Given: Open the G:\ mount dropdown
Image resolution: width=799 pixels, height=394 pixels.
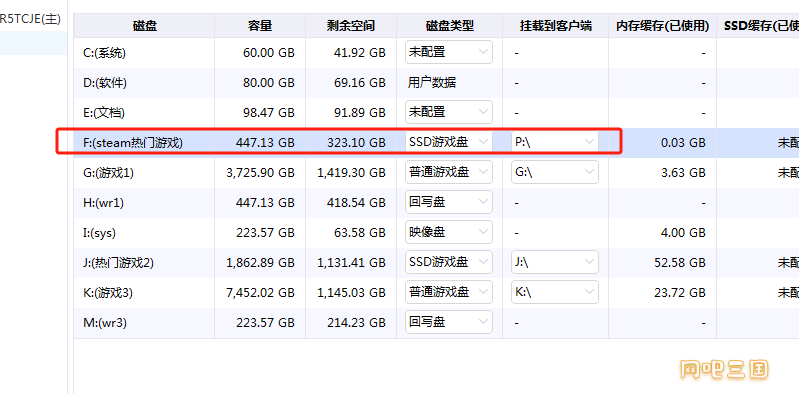Looking at the screenshot, I should 555,172.
